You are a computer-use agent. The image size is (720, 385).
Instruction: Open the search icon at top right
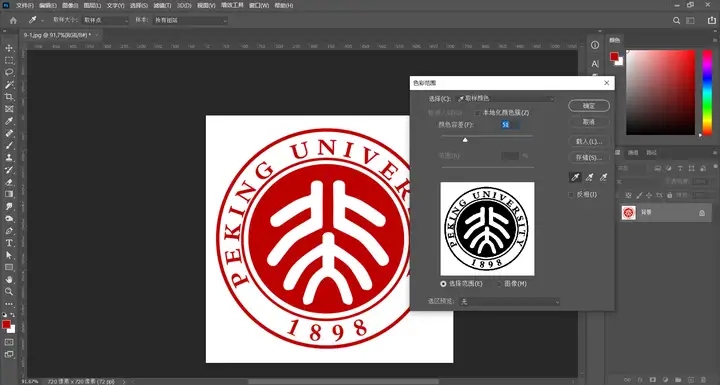point(676,20)
